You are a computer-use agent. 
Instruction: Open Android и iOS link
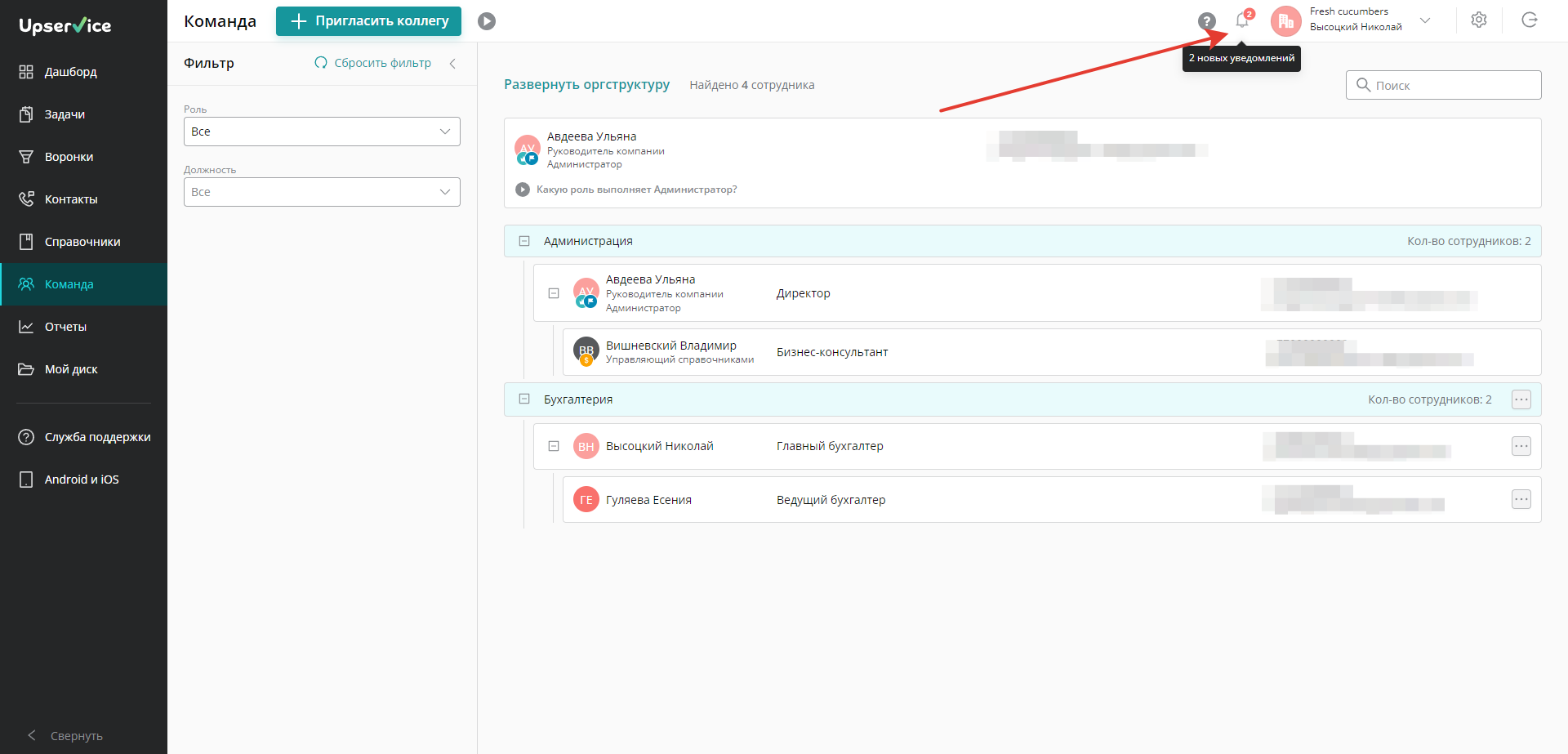pyautogui.click(x=83, y=480)
